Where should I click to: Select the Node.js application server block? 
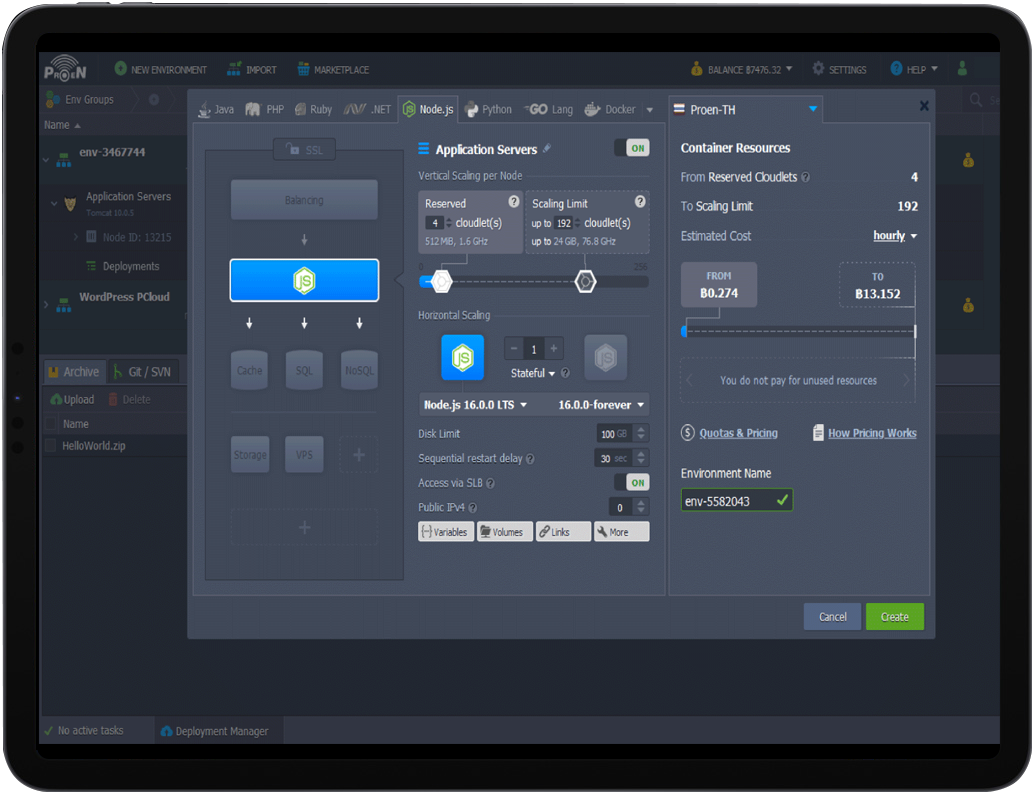tap(304, 280)
